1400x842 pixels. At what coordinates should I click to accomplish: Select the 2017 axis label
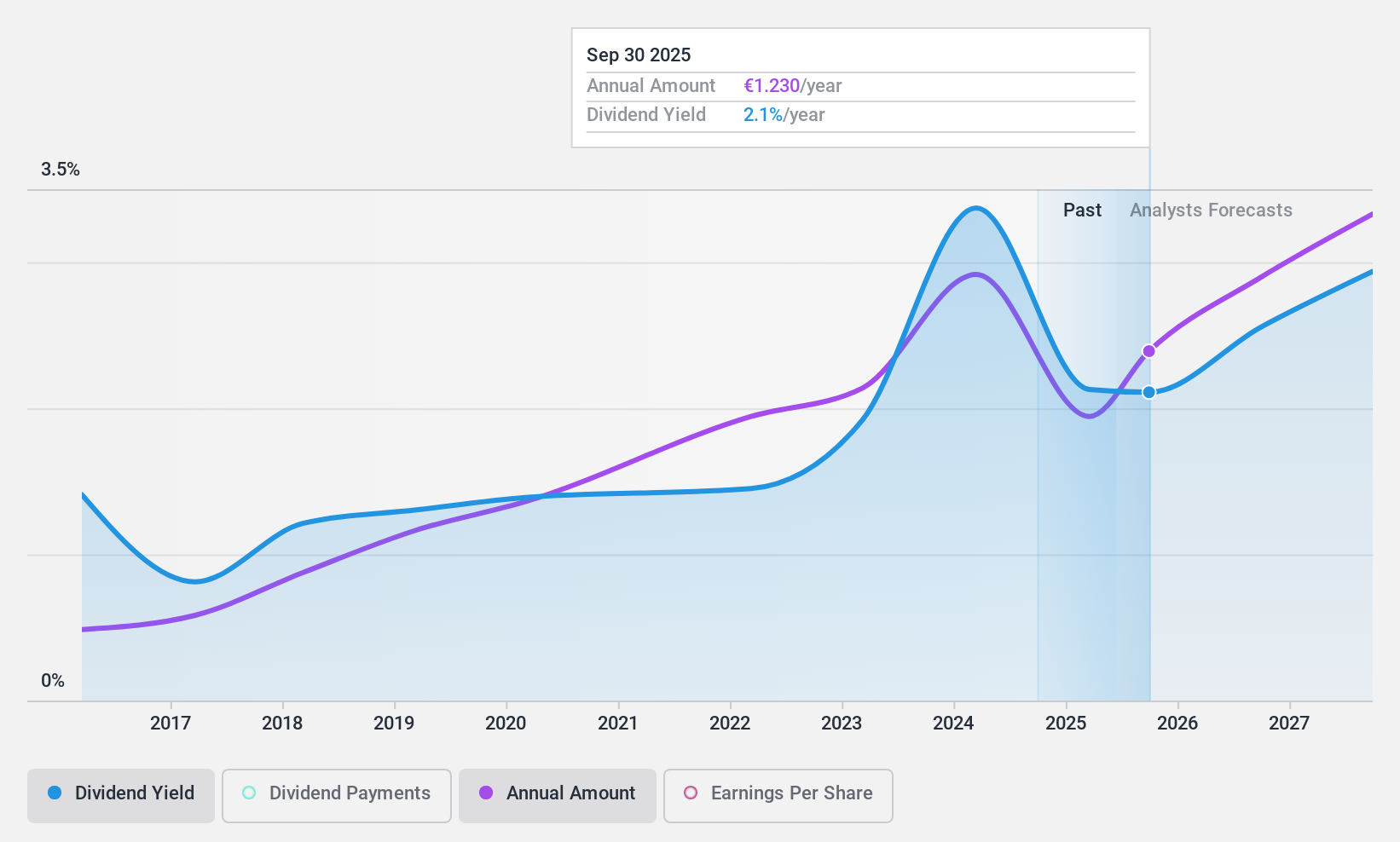point(171,724)
